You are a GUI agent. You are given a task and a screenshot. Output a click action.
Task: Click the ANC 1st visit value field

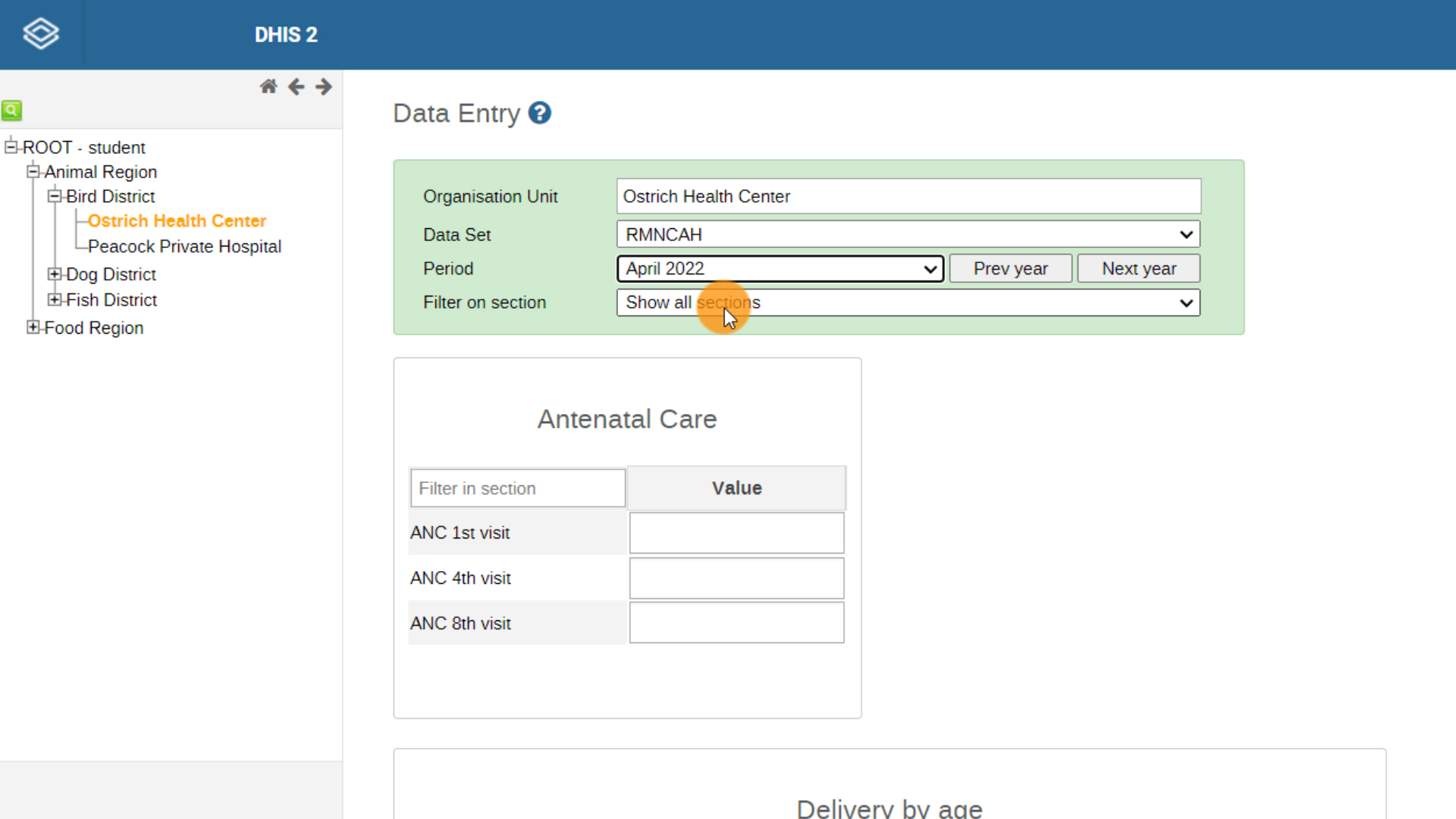click(x=736, y=532)
